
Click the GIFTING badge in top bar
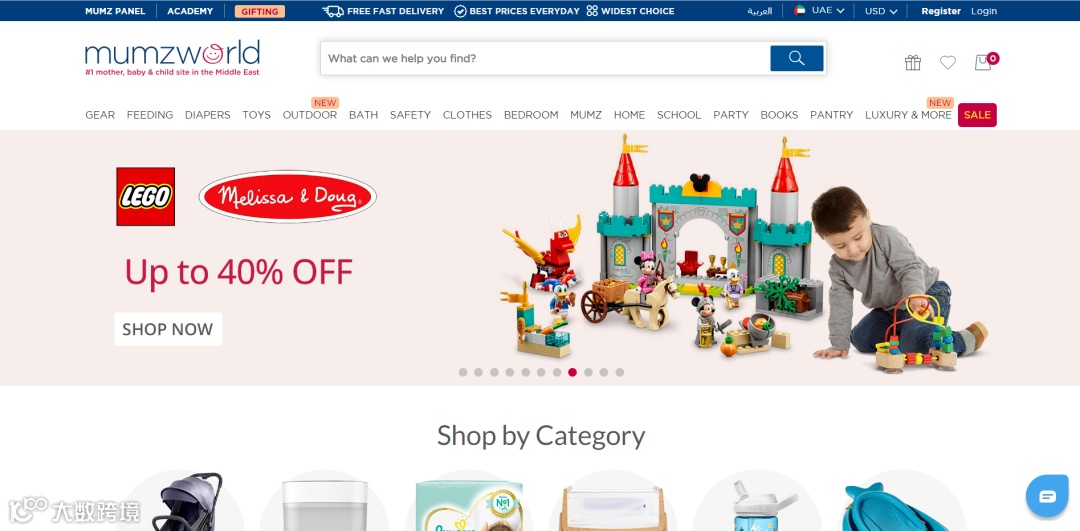(260, 11)
